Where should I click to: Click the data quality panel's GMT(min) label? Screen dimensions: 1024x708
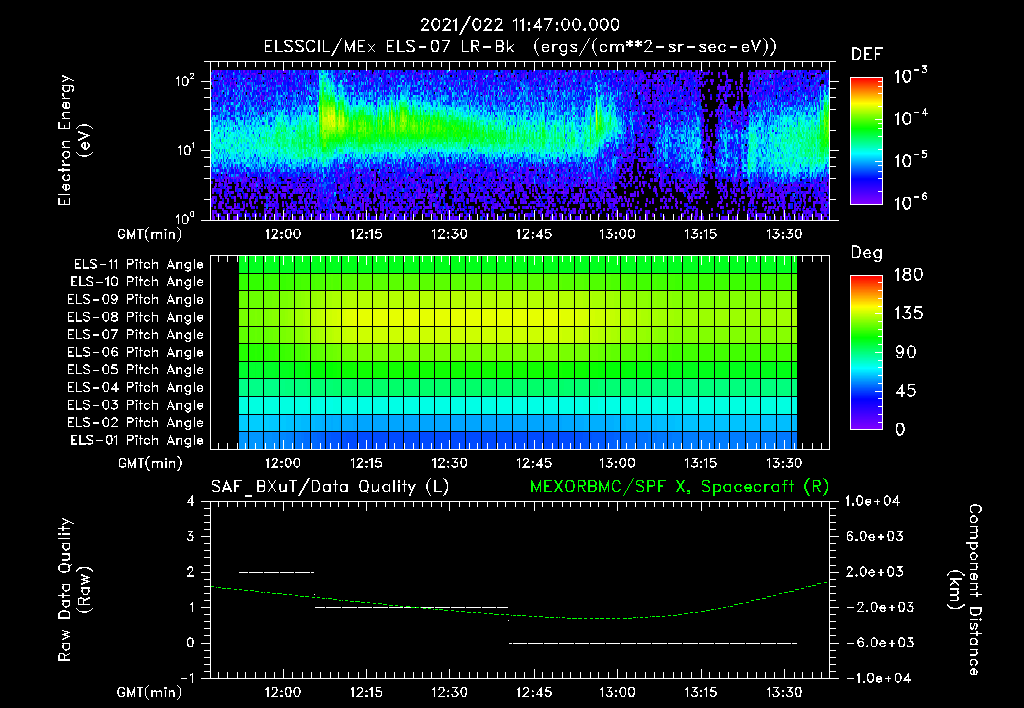point(150,692)
